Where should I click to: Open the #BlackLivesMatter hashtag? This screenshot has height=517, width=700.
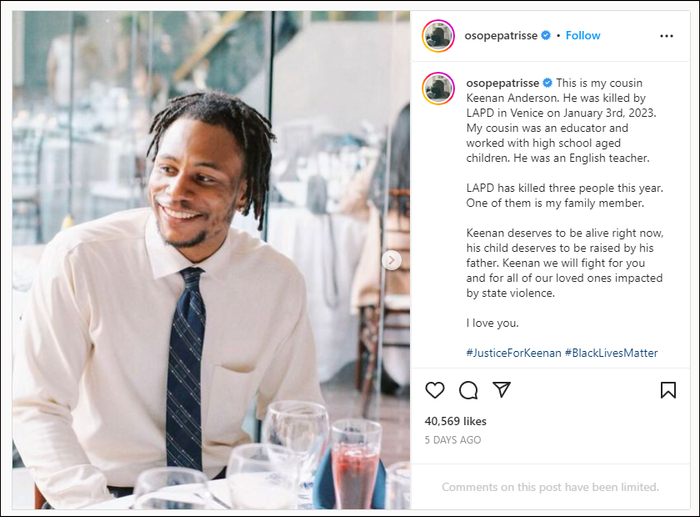click(611, 353)
